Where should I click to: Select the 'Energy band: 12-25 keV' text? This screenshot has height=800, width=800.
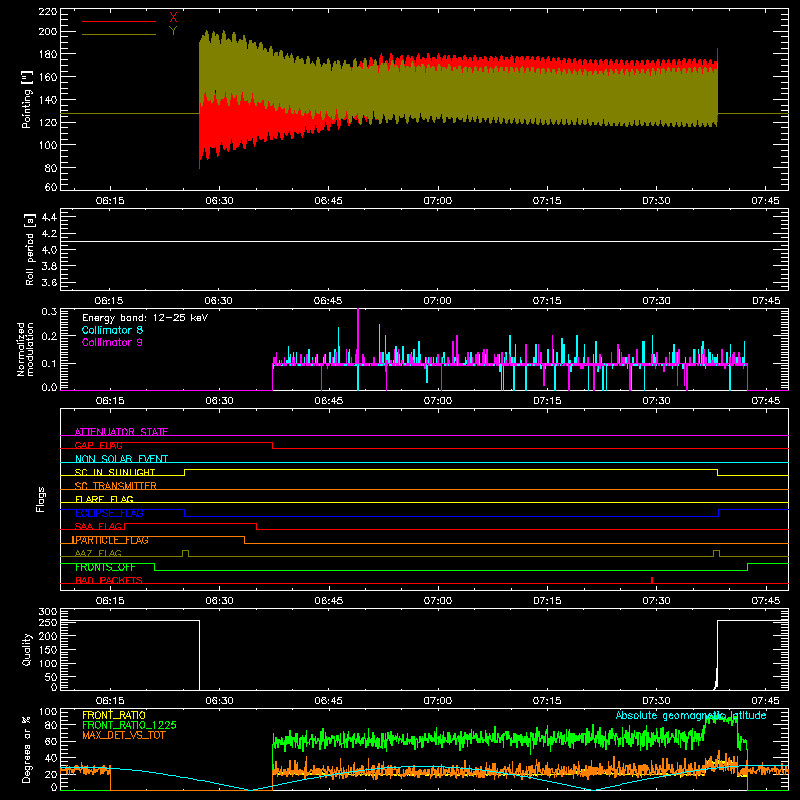click(x=145, y=318)
